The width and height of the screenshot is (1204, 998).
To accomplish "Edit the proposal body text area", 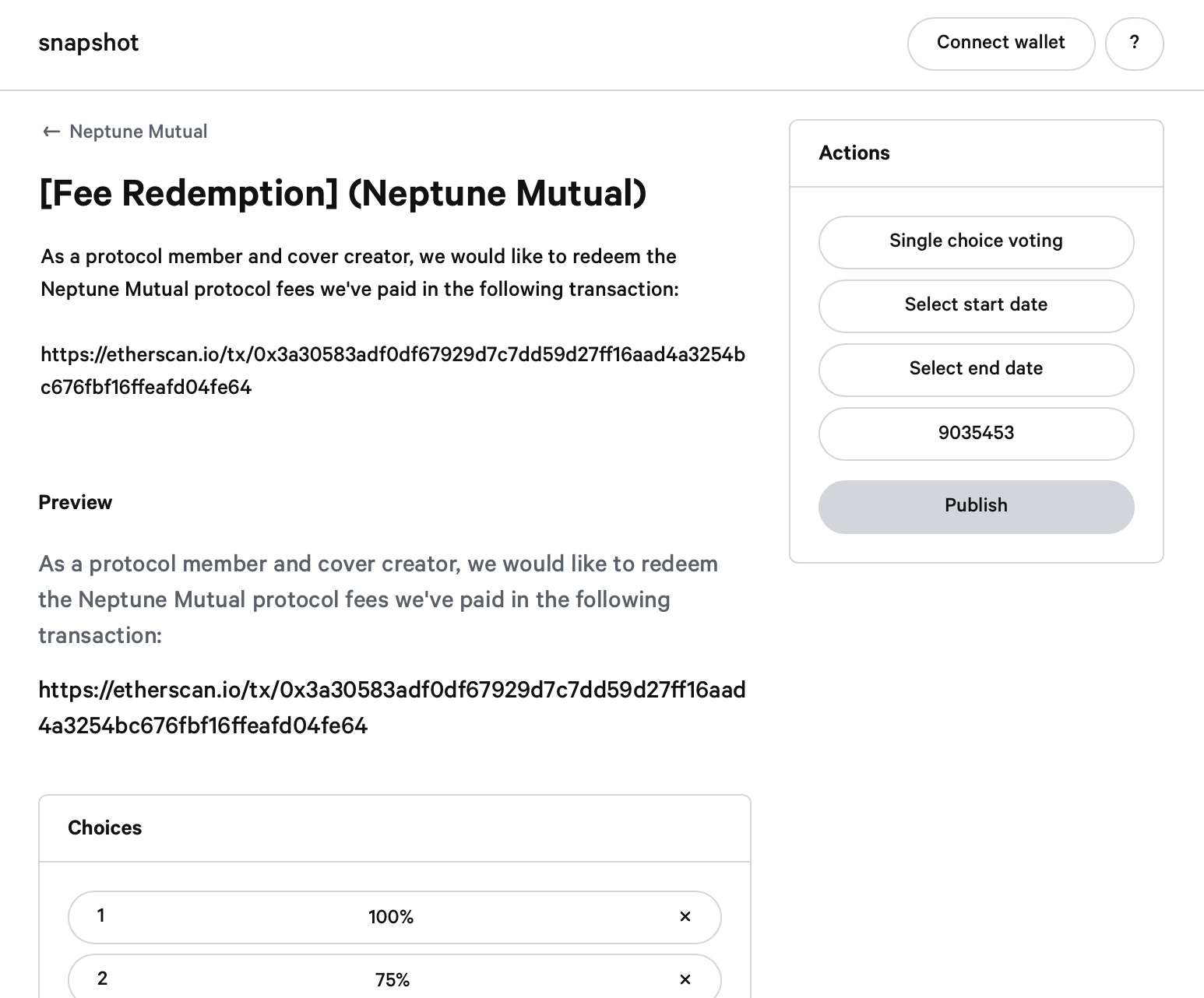I will click(393, 322).
